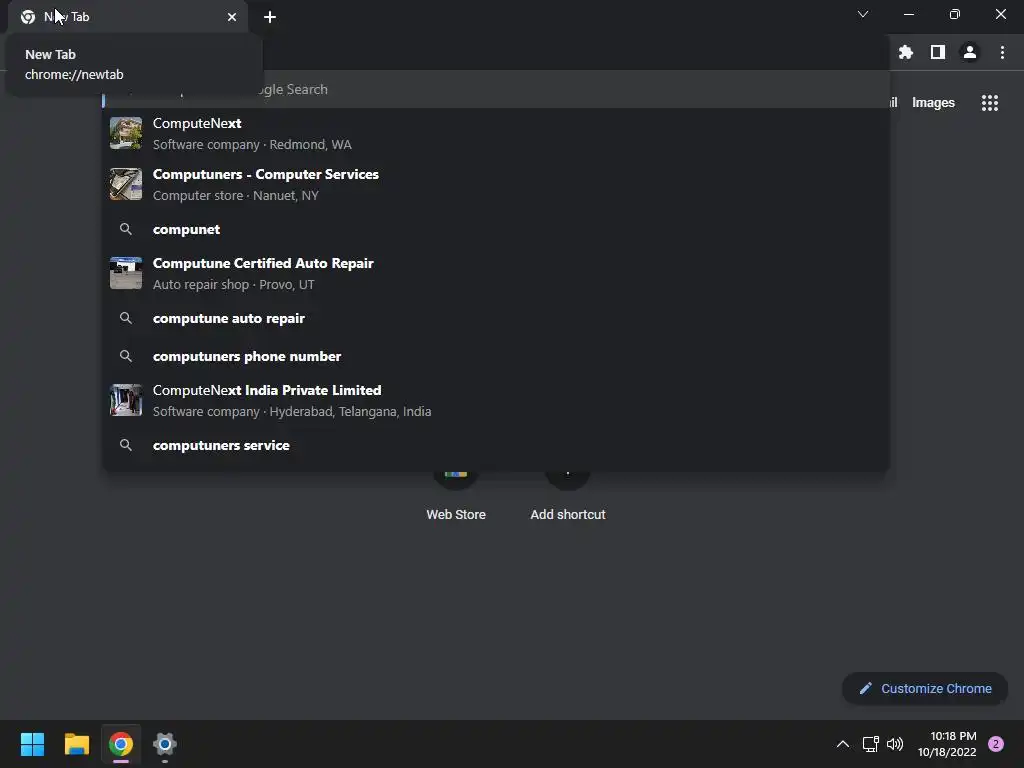Open the profile avatar icon
The height and width of the screenshot is (768, 1024).
[x=970, y=52]
